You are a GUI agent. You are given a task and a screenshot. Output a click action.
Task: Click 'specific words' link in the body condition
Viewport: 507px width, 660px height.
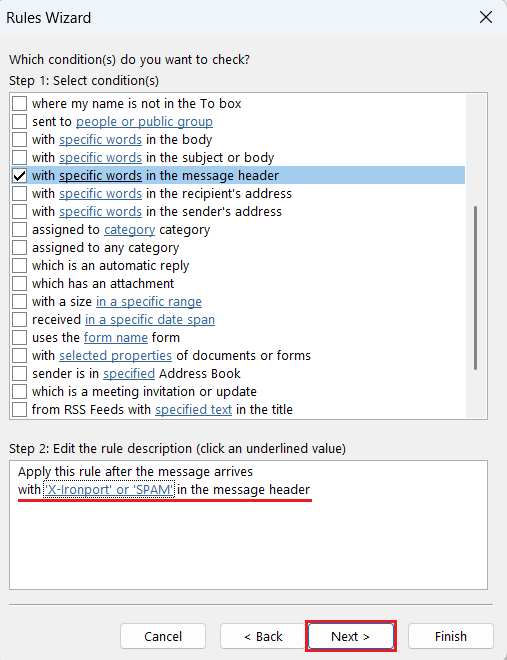[101, 140]
